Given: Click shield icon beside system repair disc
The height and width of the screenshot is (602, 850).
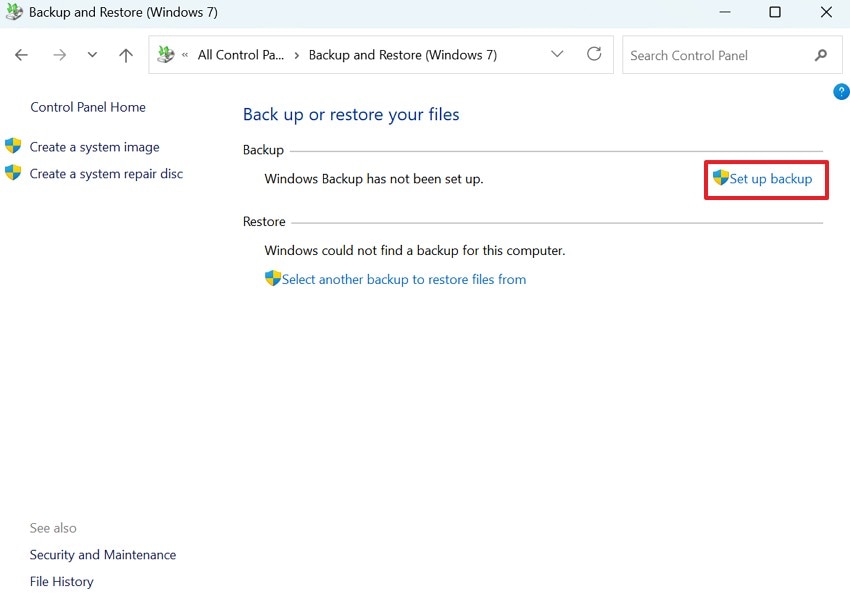Looking at the screenshot, I should tap(13, 172).
